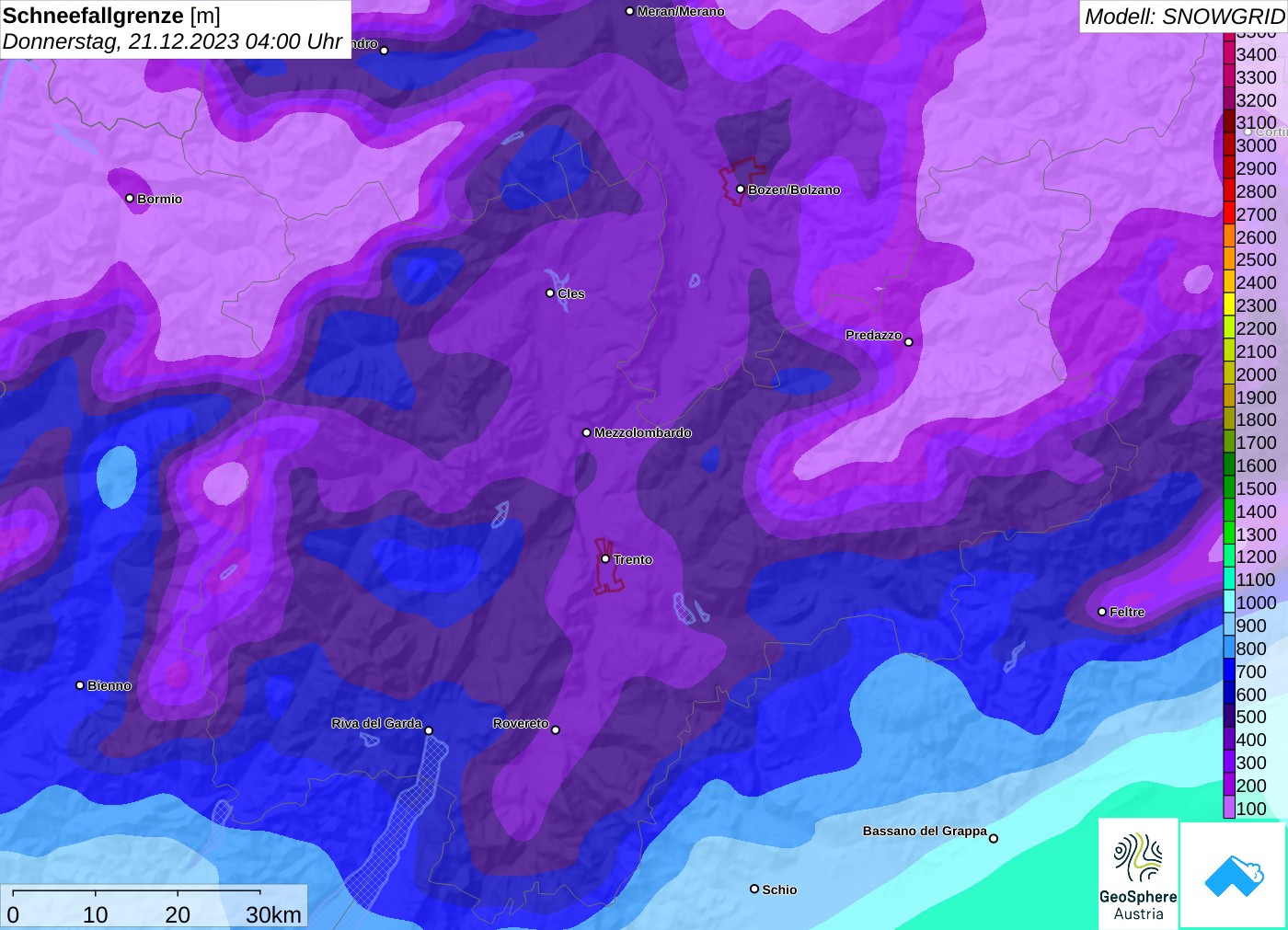1288x930 pixels.
Task: Click the Feltre location marker
Action: point(1102,611)
